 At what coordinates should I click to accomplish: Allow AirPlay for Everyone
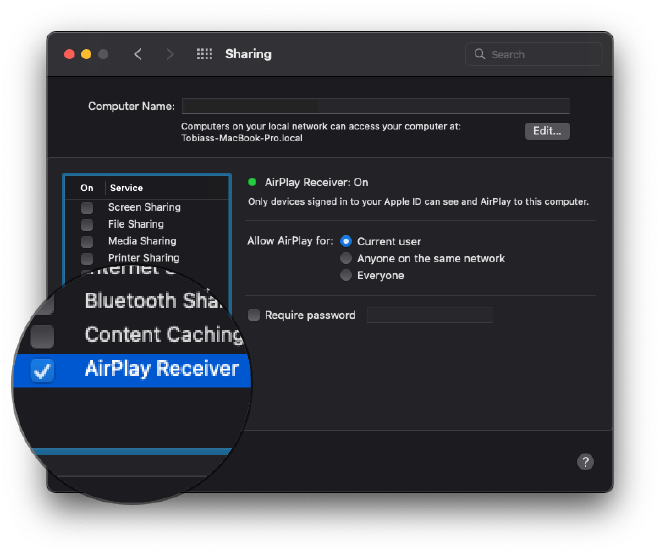point(346,275)
